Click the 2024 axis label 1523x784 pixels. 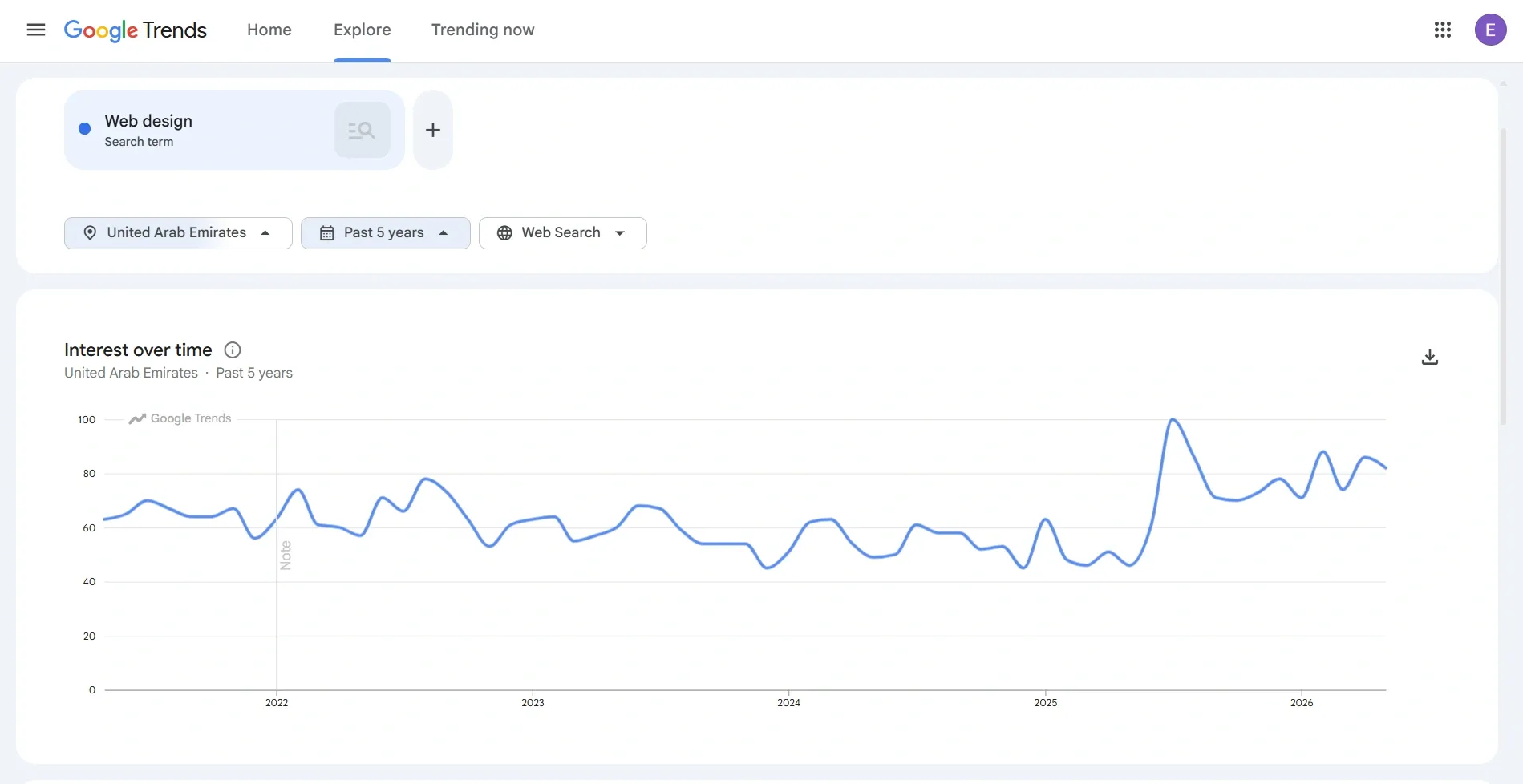[788, 703]
